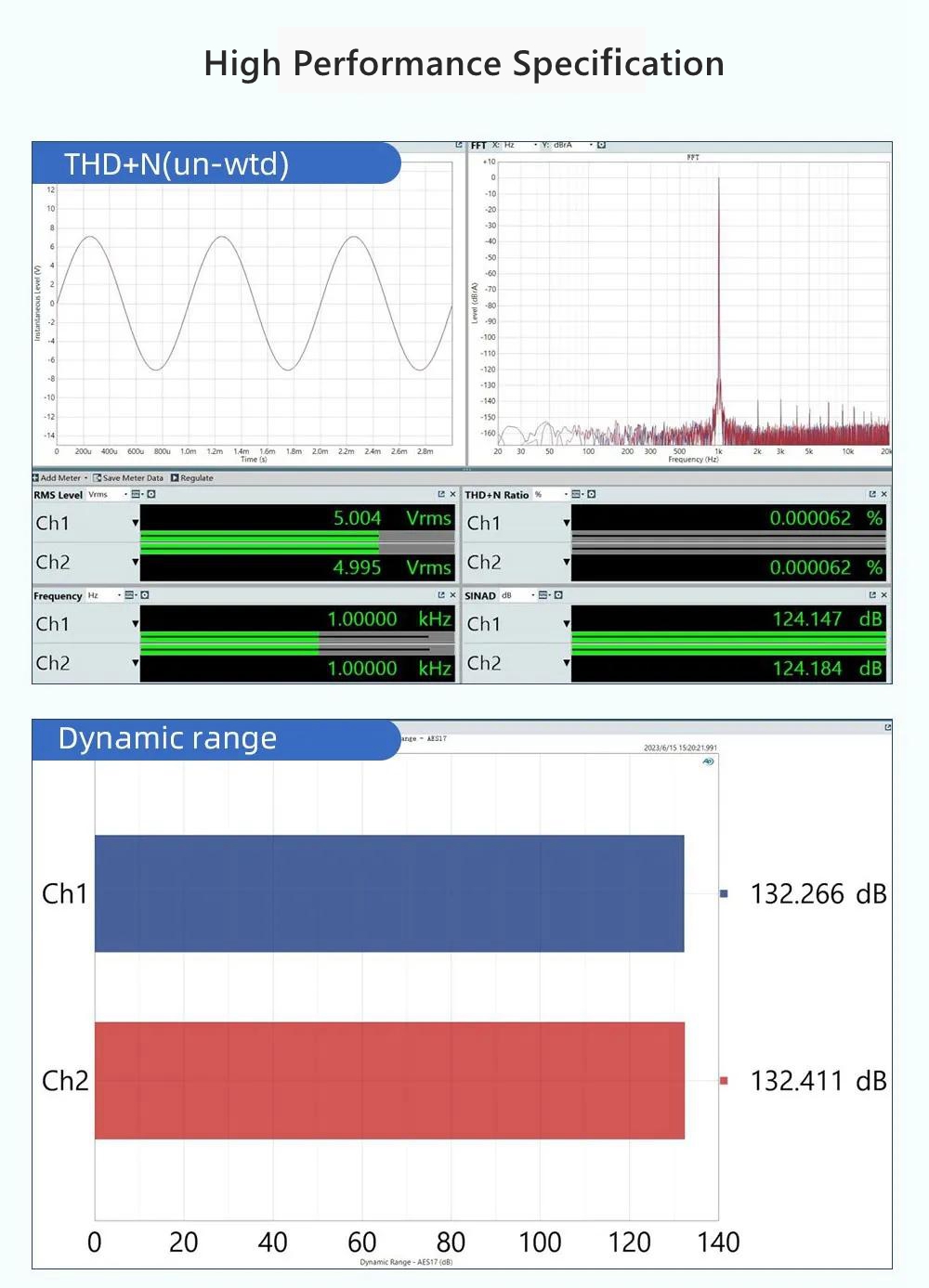
Task: Expand the RMS Level Ch1 channel arrow
Action: tap(135, 524)
